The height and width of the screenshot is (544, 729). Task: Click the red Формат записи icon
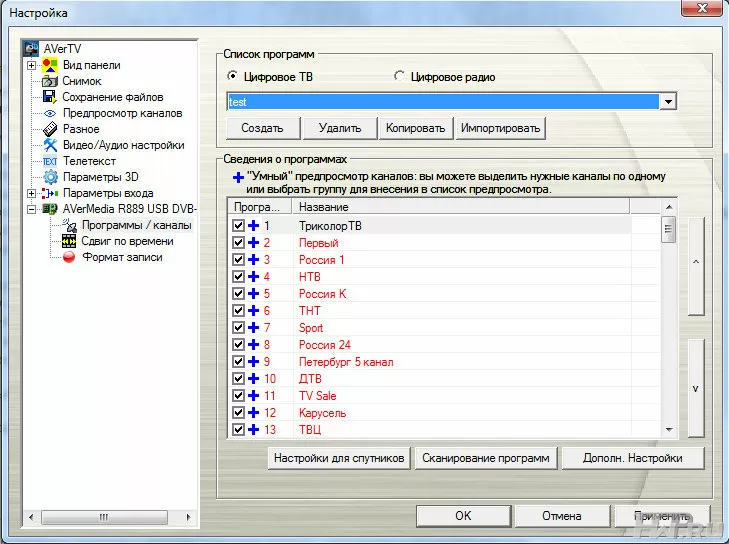(69, 257)
